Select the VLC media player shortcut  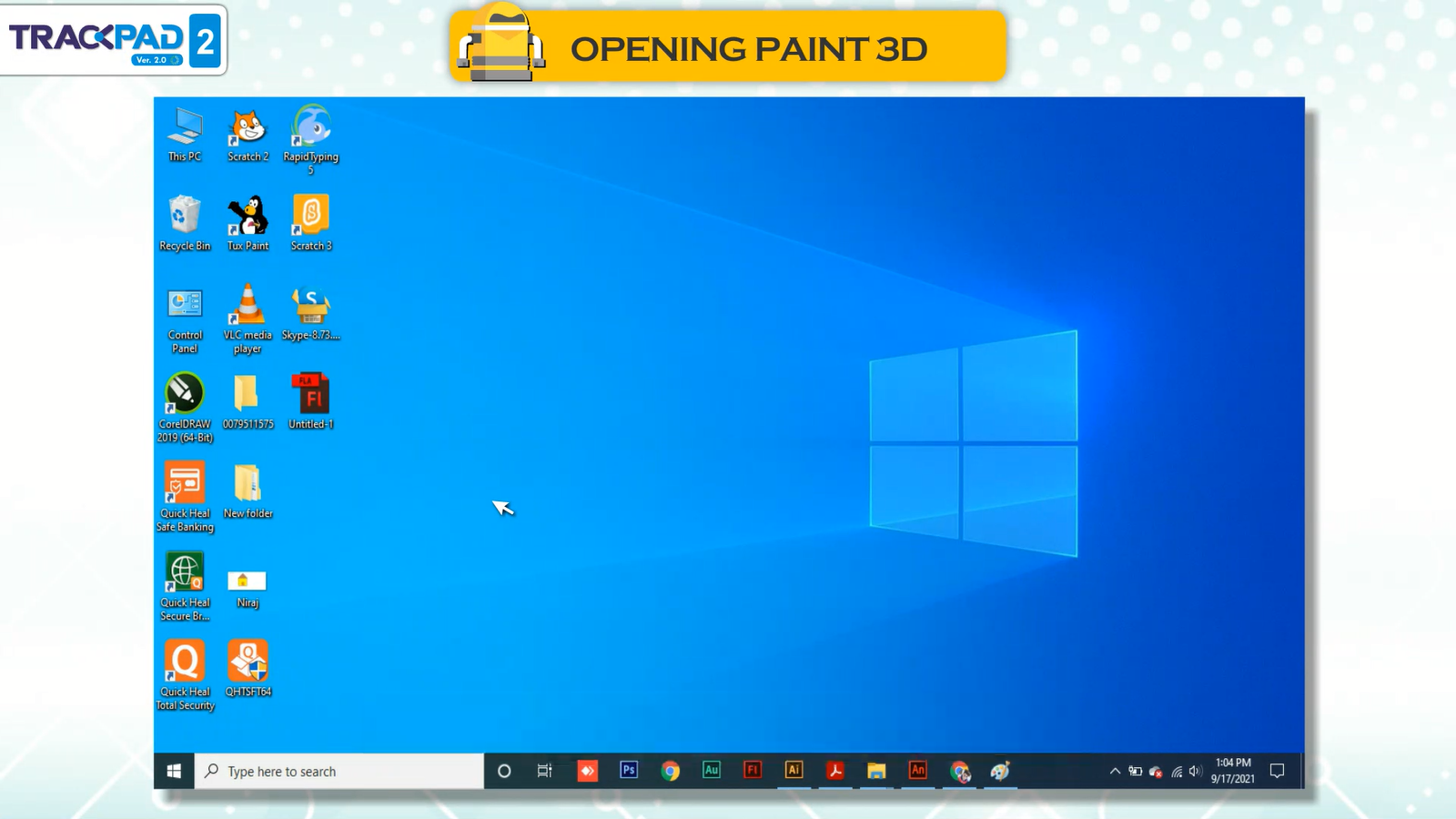point(248,318)
